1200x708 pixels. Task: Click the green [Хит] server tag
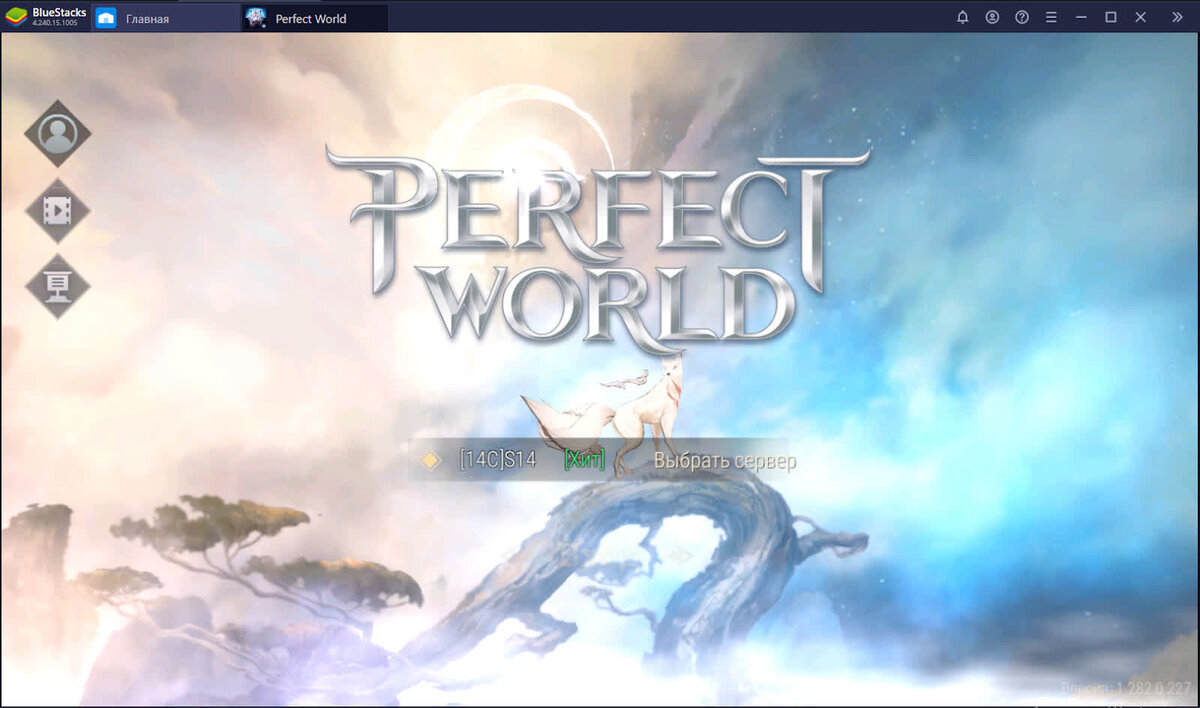tap(585, 460)
